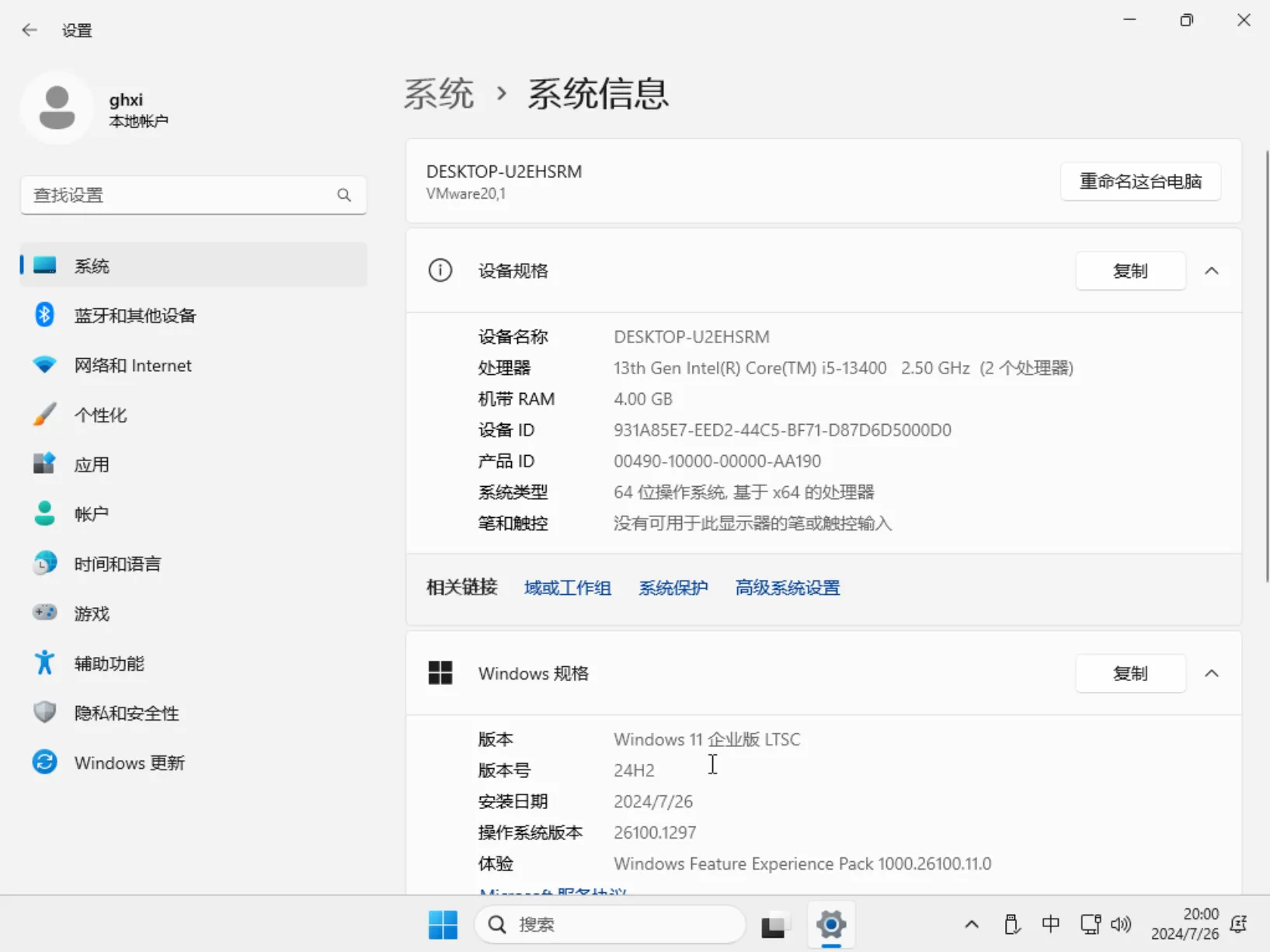This screenshot has height=952, width=1270.
Task: Open the 高级系统设置 link
Action: click(787, 588)
